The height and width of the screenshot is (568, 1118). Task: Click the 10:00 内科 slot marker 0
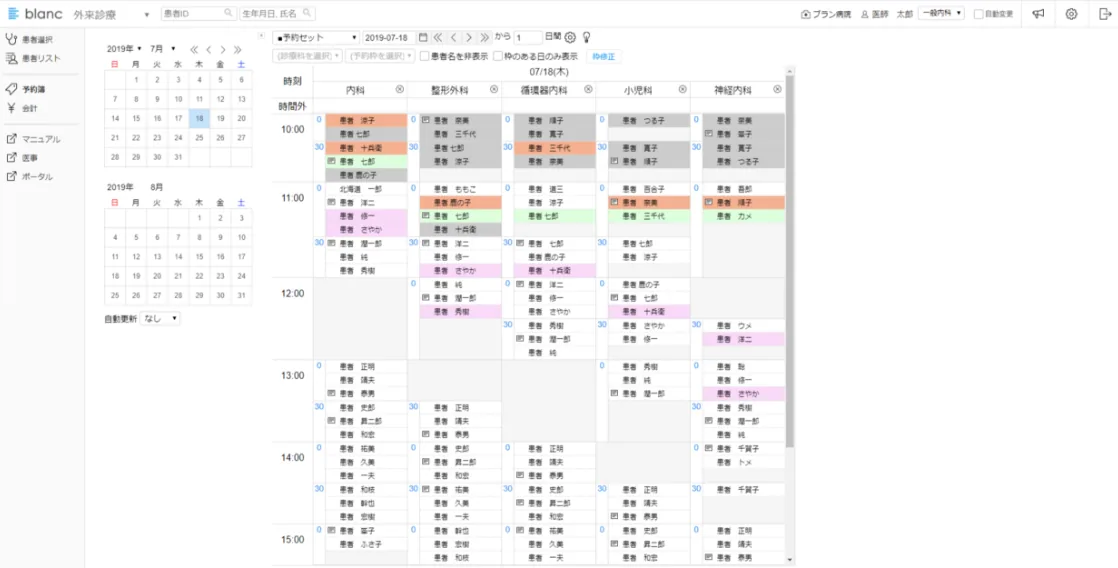point(319,119)
